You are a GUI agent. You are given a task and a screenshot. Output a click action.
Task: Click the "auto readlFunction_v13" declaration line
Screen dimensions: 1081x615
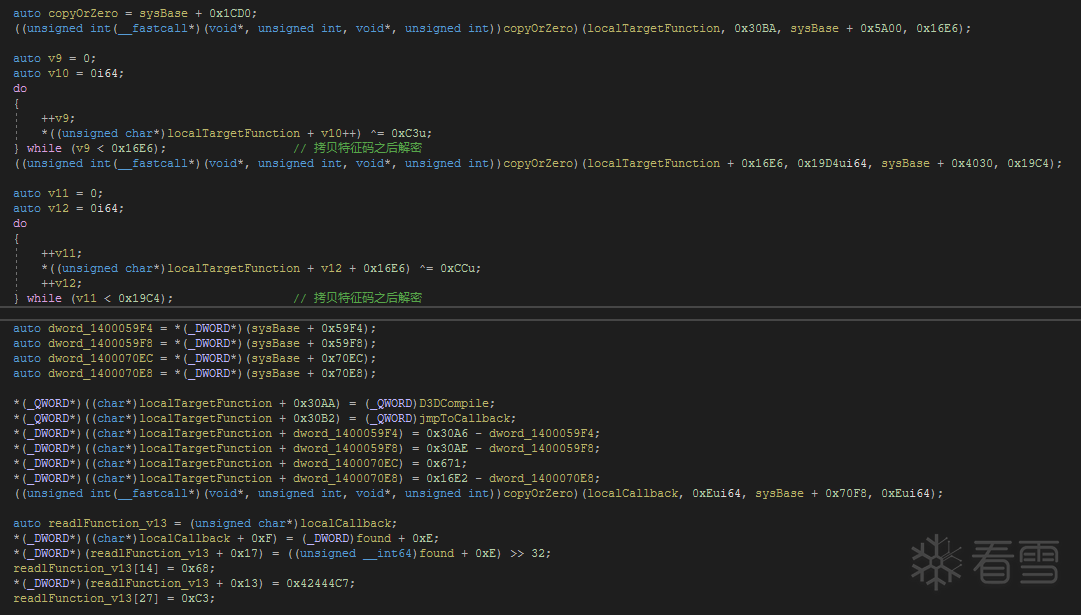[x=205, y=523]
